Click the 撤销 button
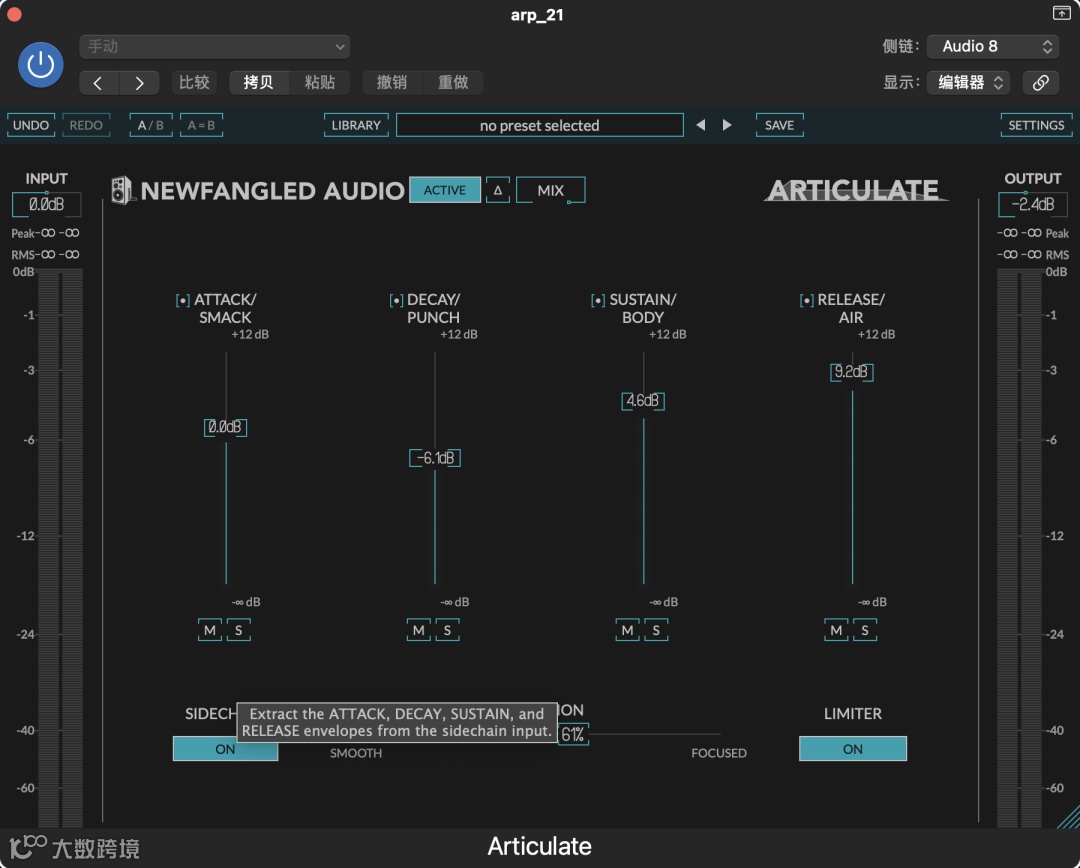Viewport: 1080px width, 868px height. click(x=392, y=83)
